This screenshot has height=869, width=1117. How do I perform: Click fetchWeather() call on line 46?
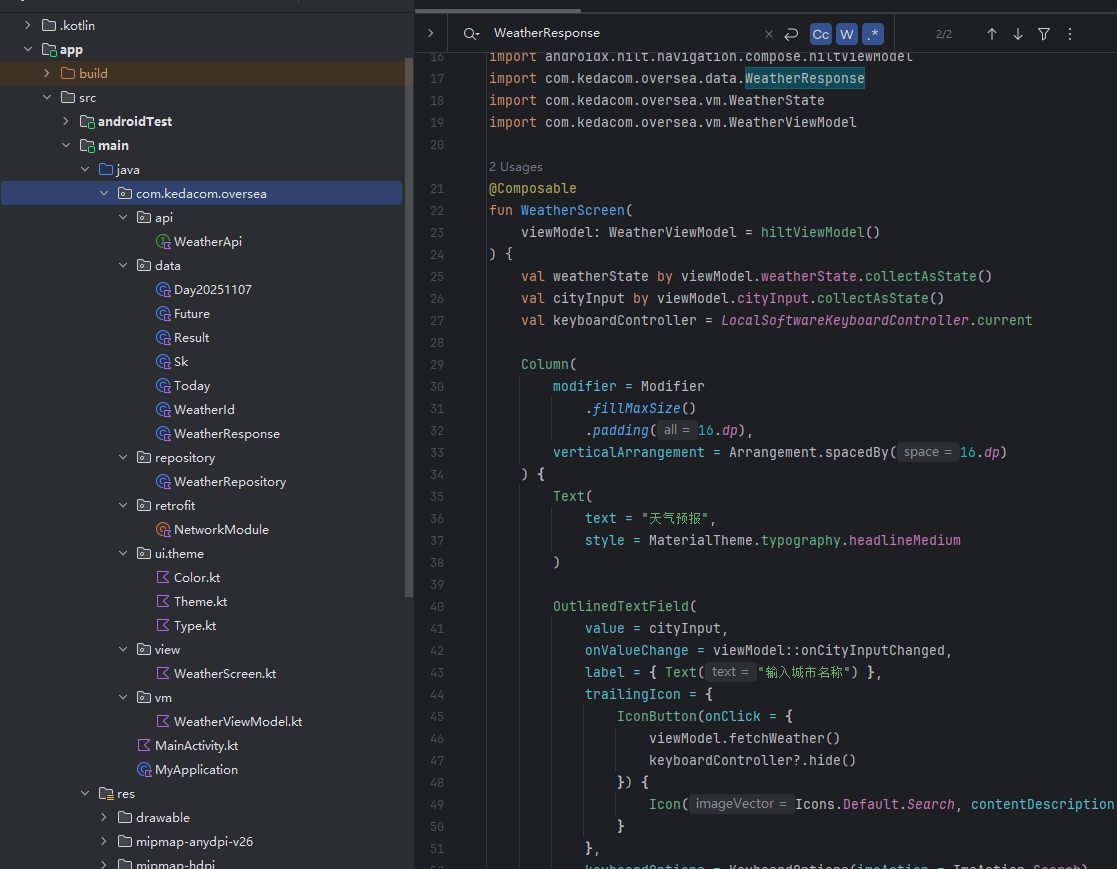coord(784,739)
